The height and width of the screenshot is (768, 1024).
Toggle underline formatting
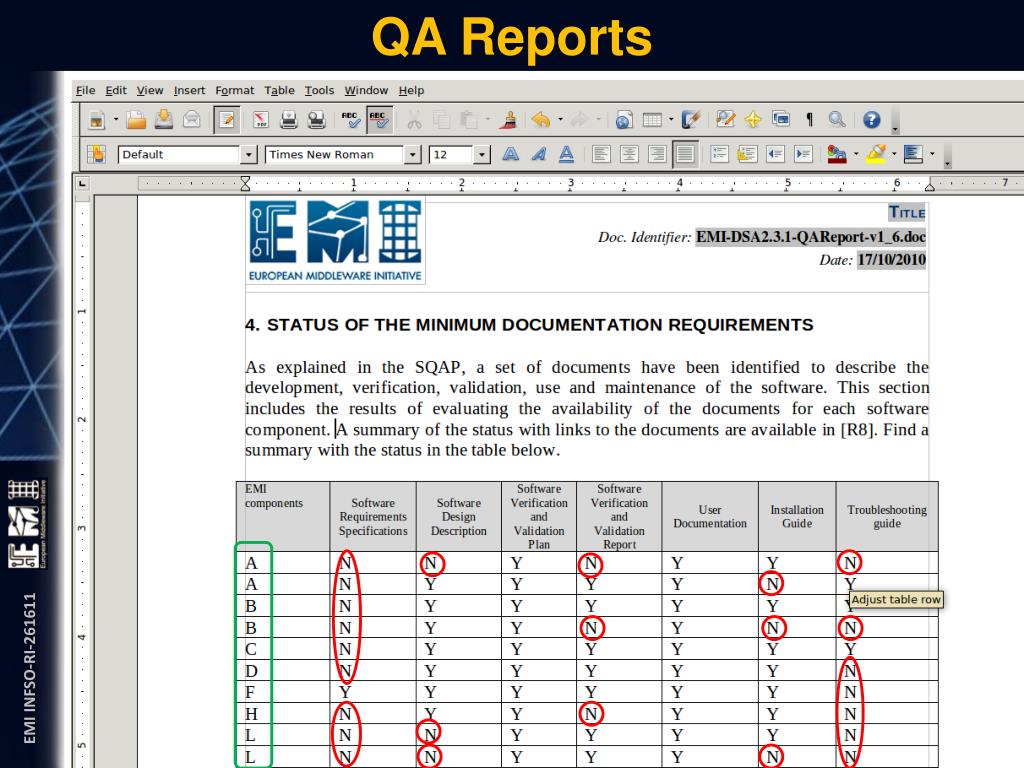tap(566, 155)
